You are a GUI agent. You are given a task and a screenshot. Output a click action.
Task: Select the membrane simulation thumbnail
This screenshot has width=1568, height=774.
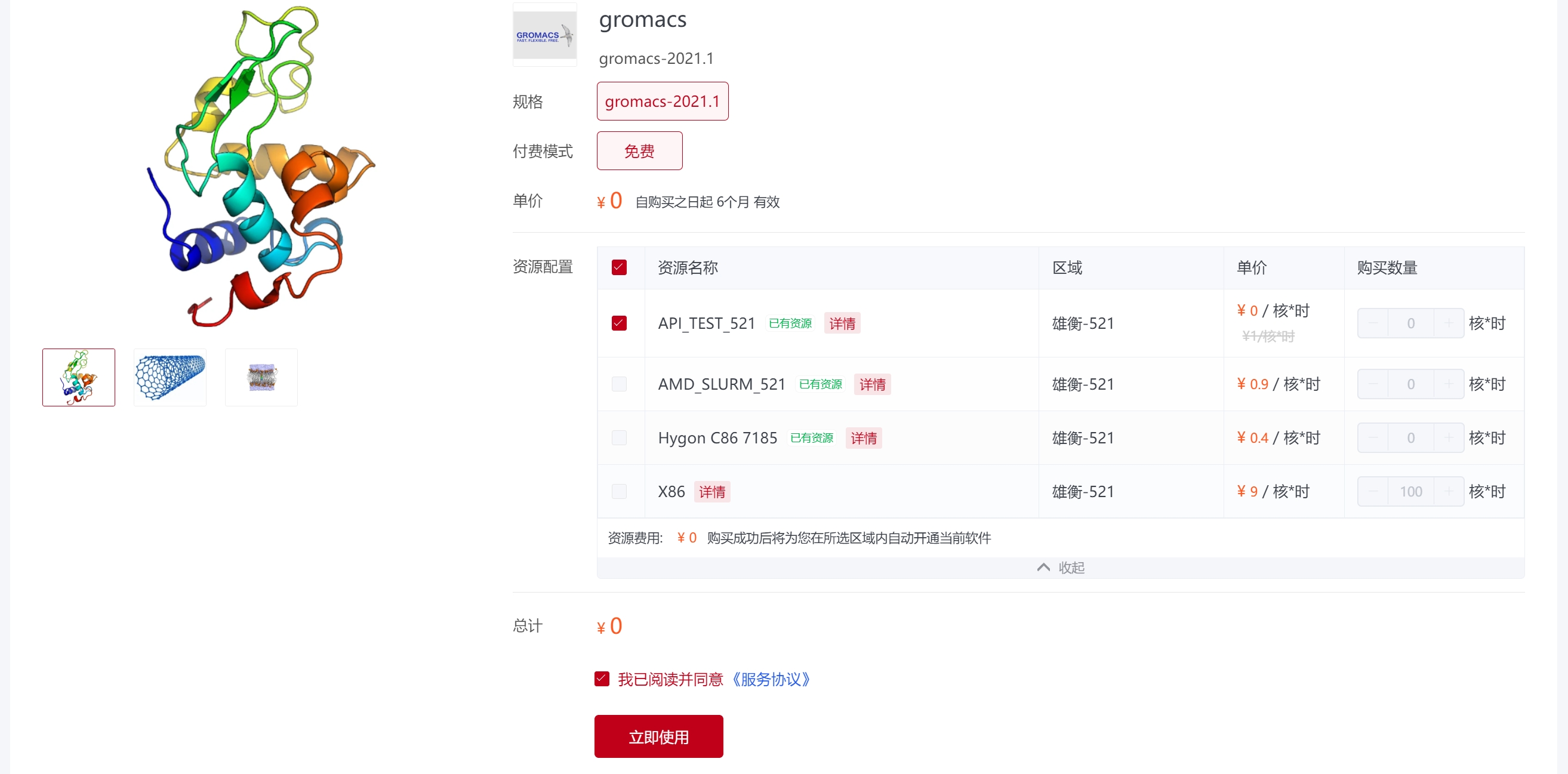pyautogui.click(x=261, y=377)
